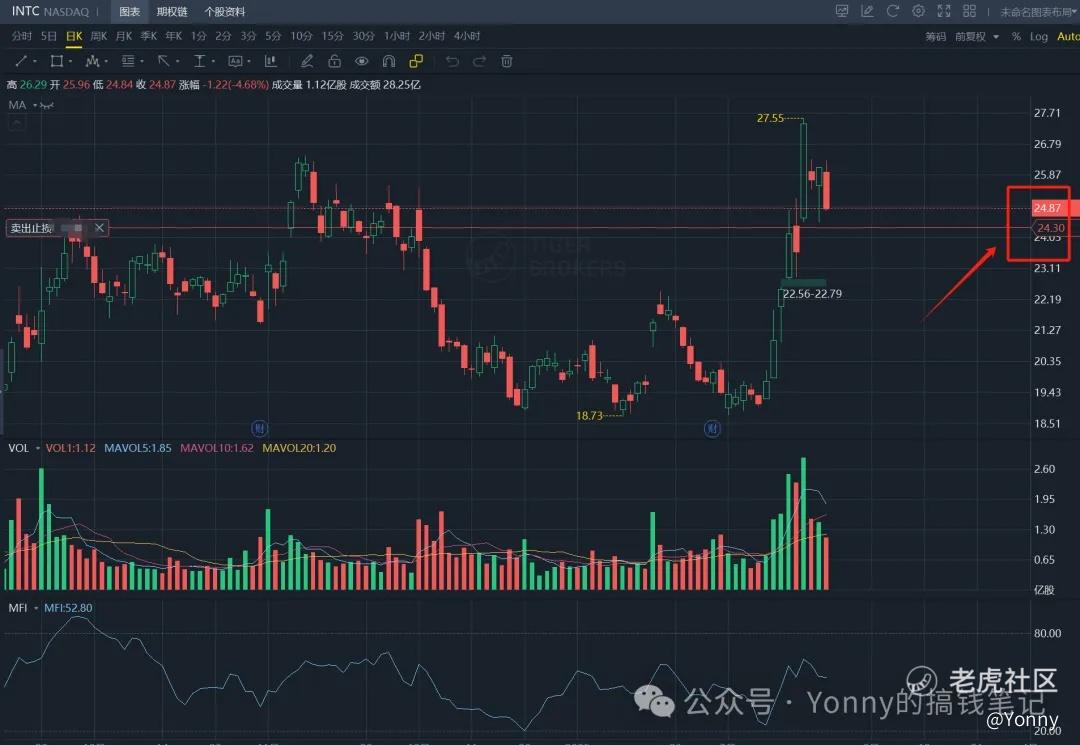The width and height of the screenshot is (1080, 745).
Task: Toggle the yellow linked drawings icon
Action: click(x=416, y=61)
